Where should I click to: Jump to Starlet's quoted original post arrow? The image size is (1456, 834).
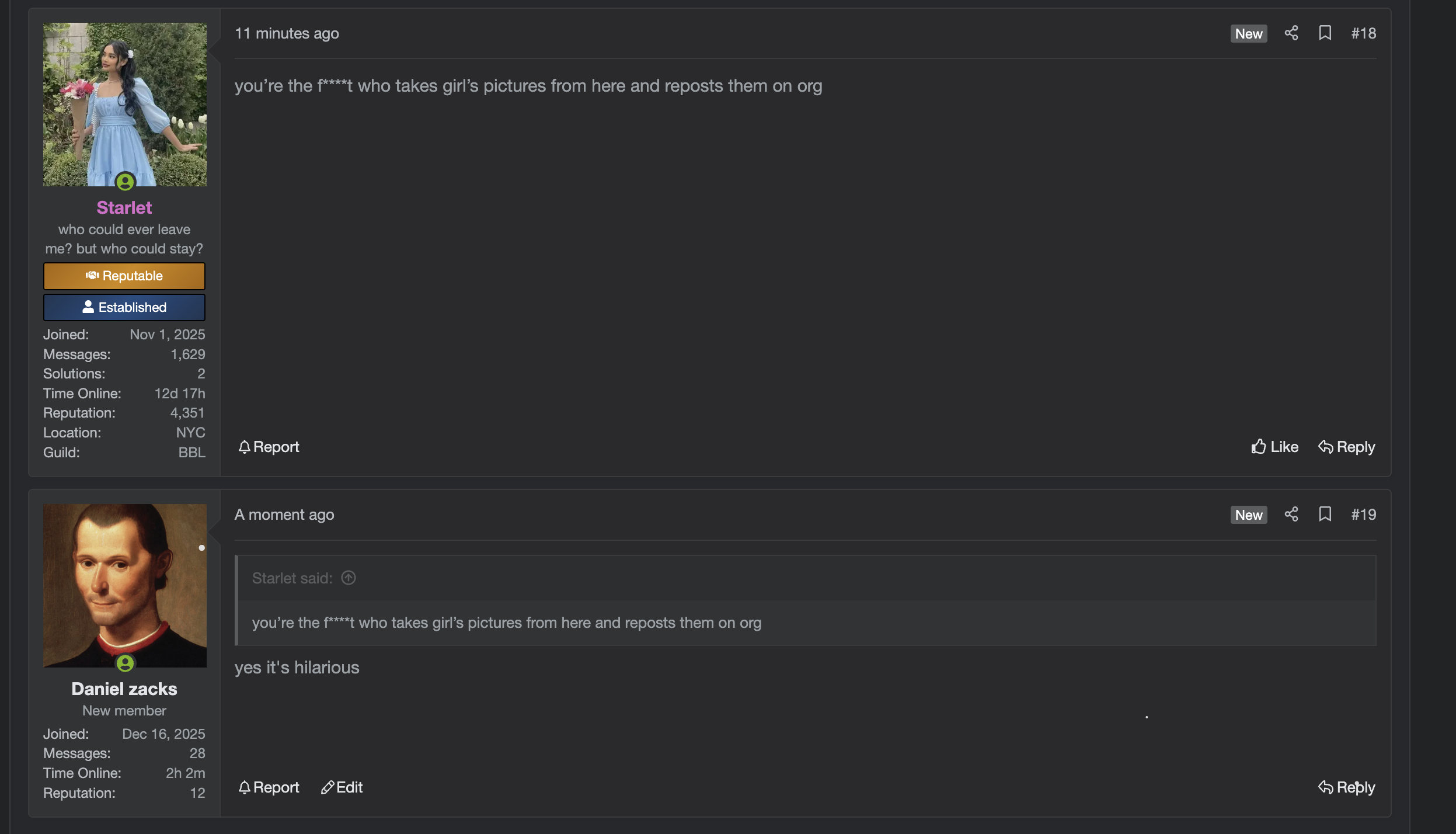349,578
